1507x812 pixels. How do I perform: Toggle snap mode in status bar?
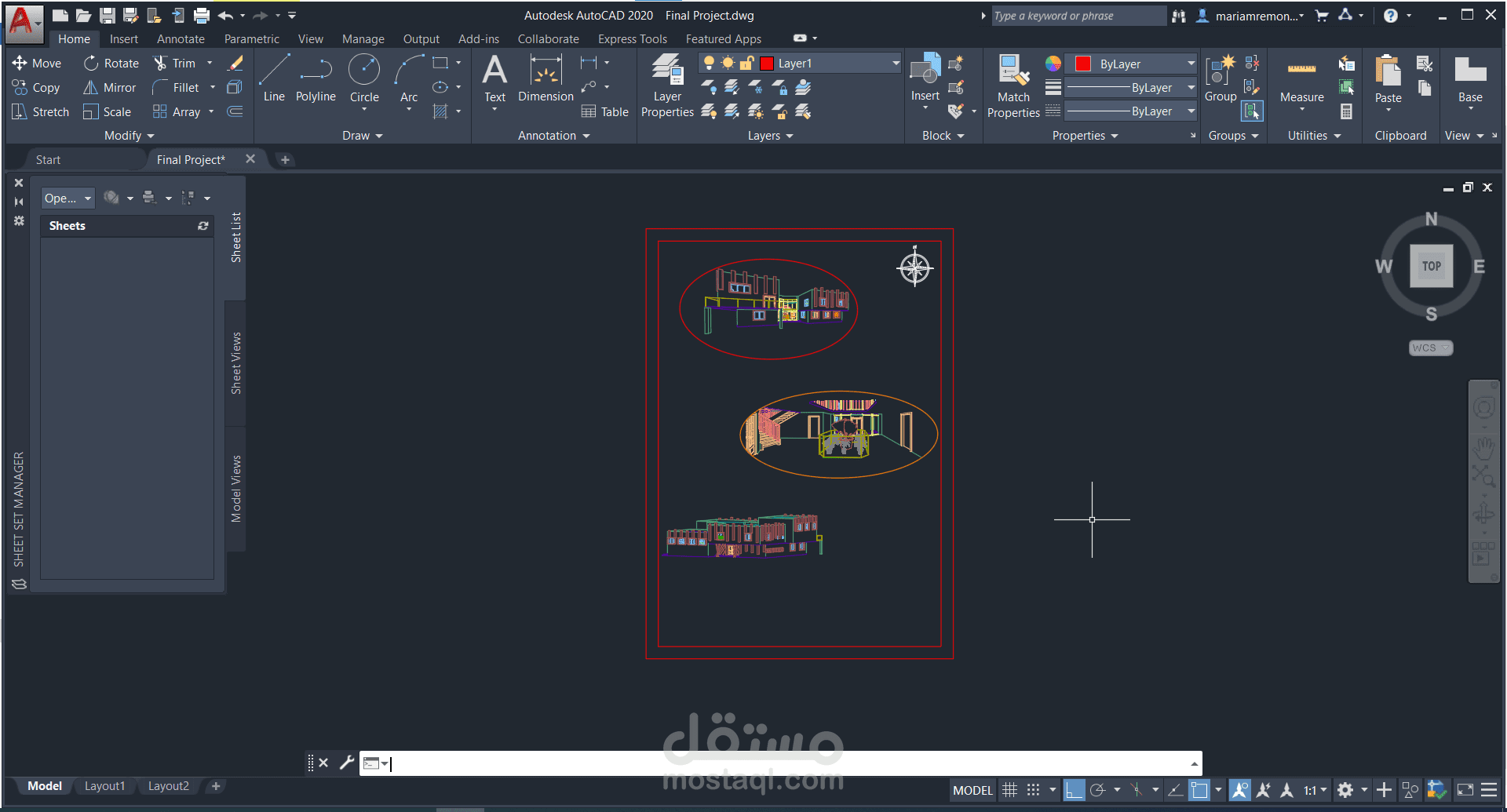click(x=1034, y=790)
